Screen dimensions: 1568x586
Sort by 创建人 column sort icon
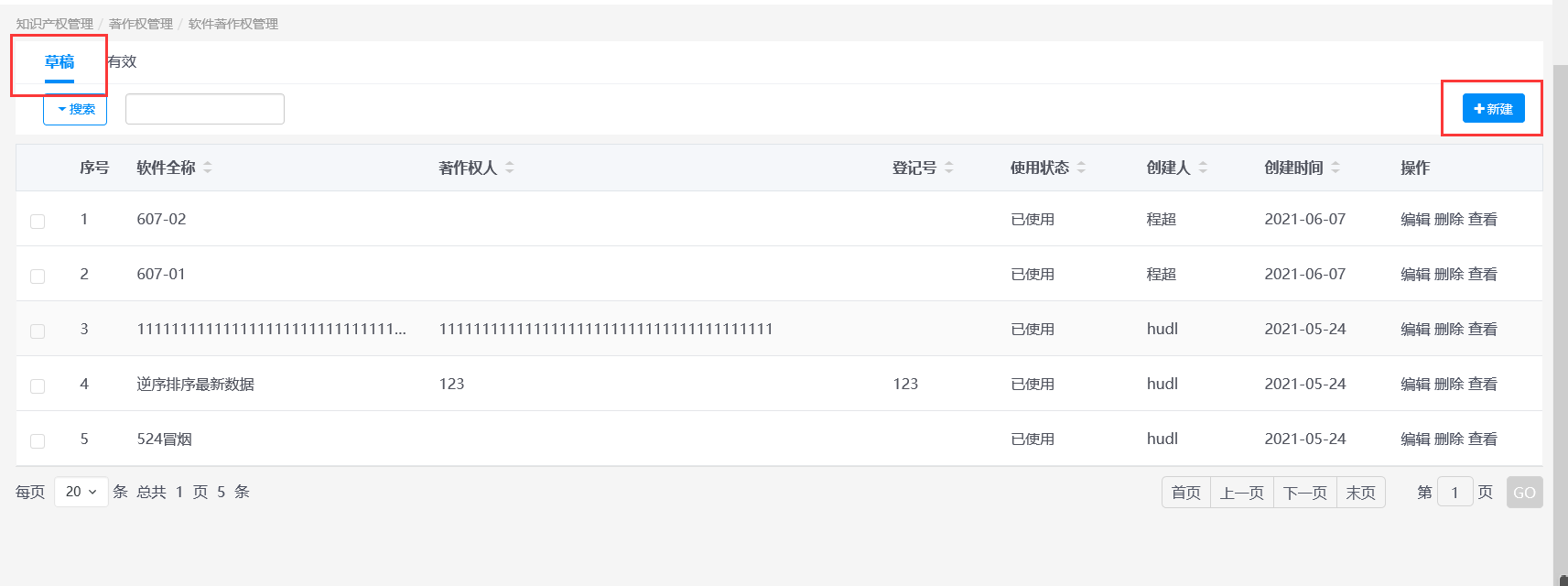click(1203, 168)
